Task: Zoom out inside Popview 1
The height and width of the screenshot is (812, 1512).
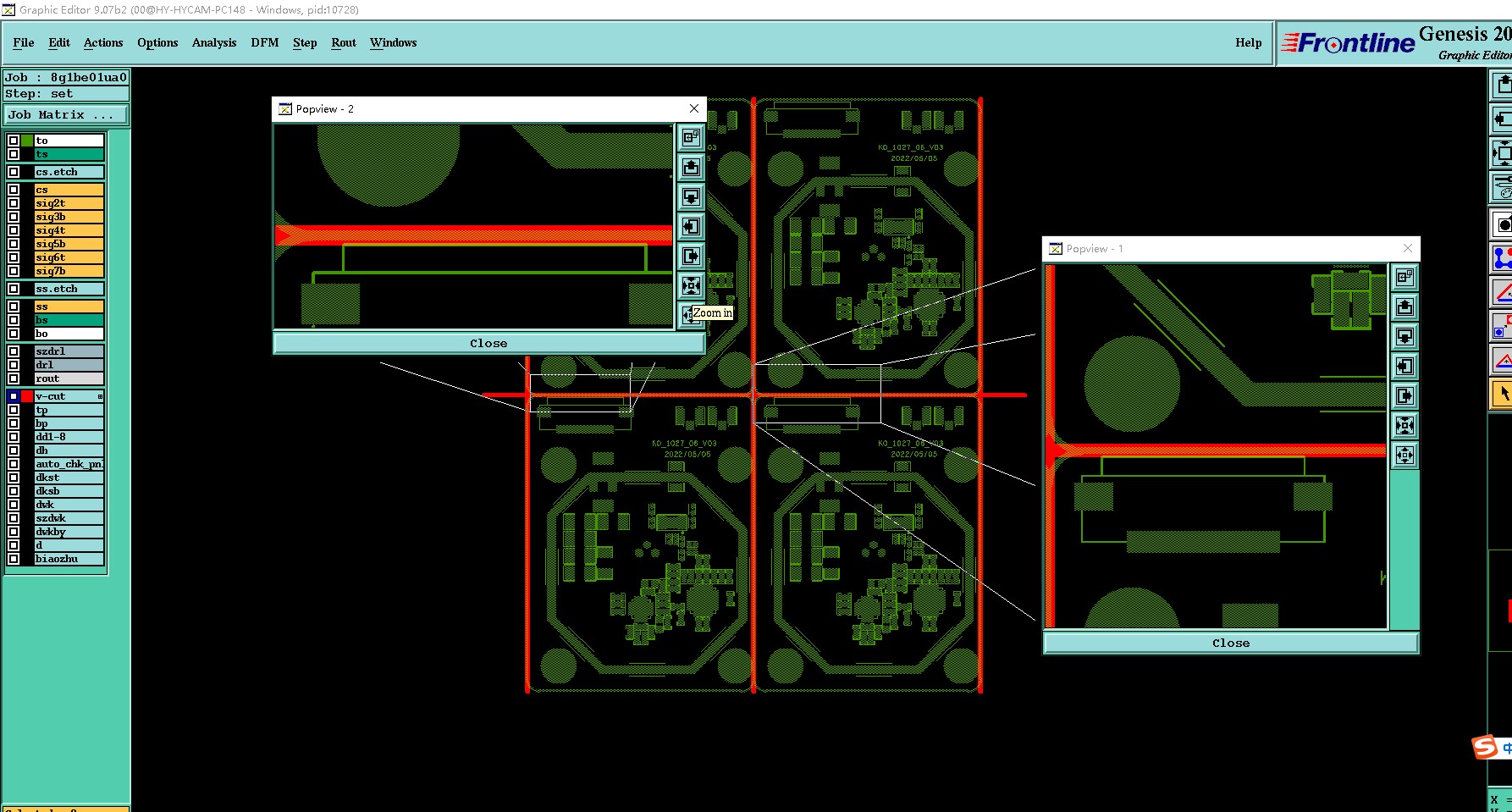Action: (x=1404, y=455)
